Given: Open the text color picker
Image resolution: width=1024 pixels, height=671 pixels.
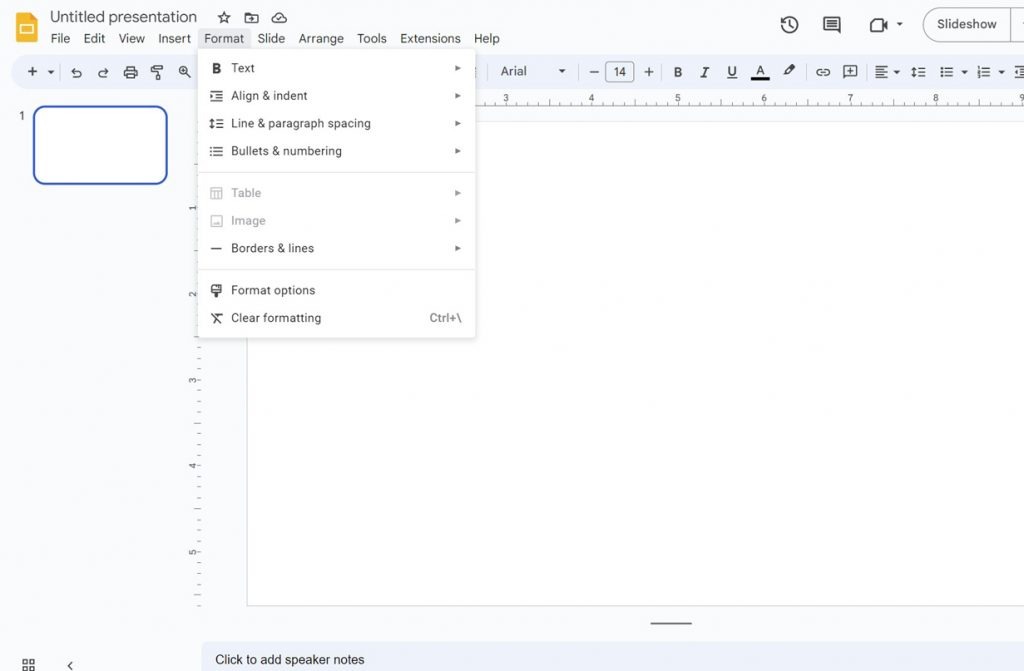Looking at the screenshot, I should pyautogui.click(x=760, y=72).
